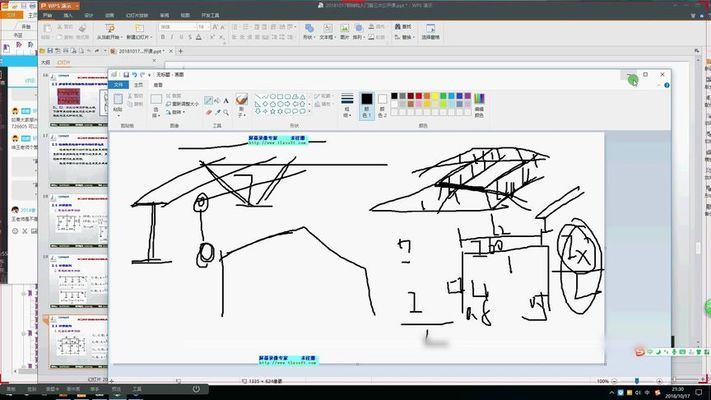Toggle Bold in WPS toolbar
The width and height of the screenshot is (711, 400).
click(x=161, y=37)
